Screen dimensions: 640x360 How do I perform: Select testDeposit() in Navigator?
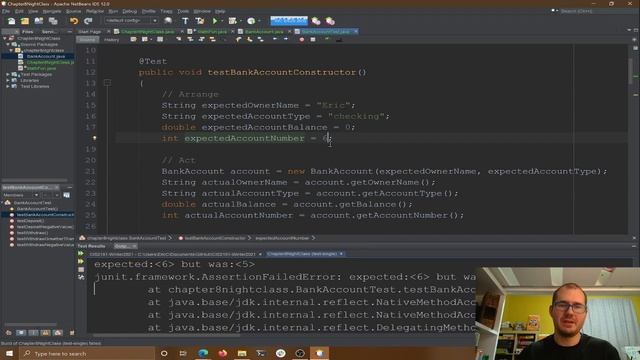pos(30,220)
